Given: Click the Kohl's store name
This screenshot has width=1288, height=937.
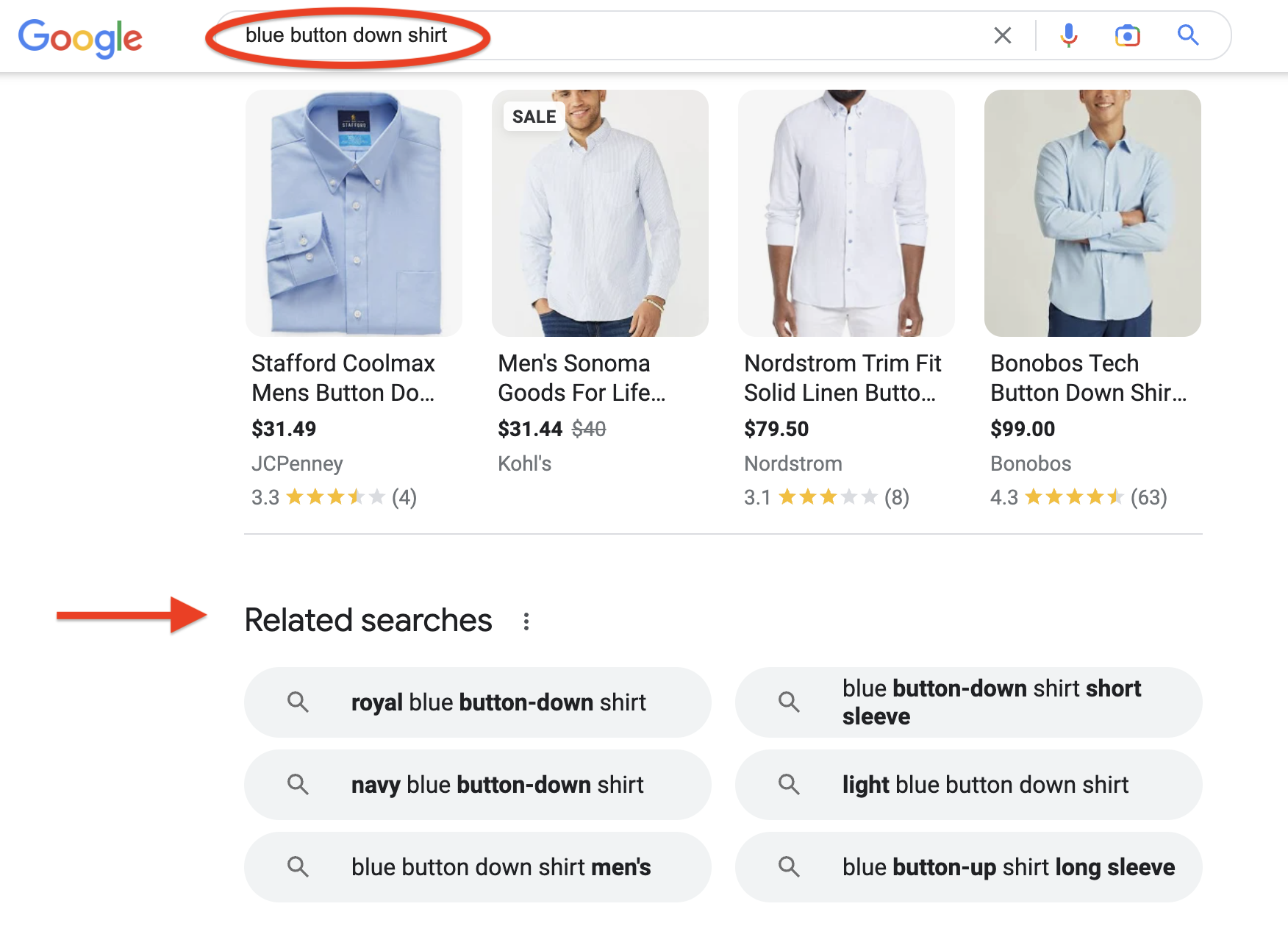Looking at the screenshot, I should [524, 463].
